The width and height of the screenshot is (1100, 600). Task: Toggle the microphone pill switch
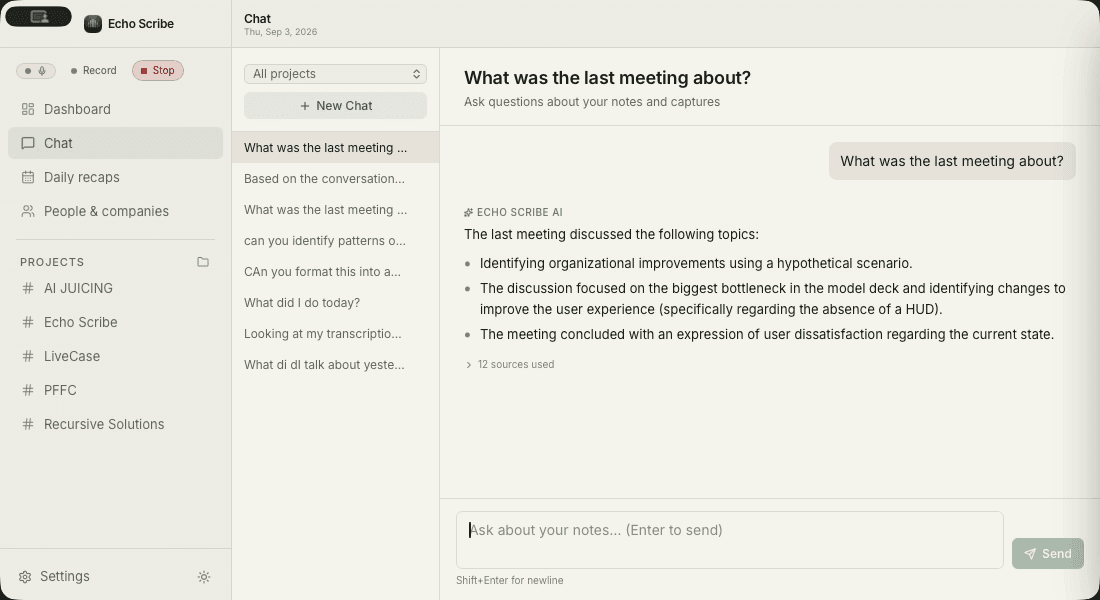[x=36, y=71]
